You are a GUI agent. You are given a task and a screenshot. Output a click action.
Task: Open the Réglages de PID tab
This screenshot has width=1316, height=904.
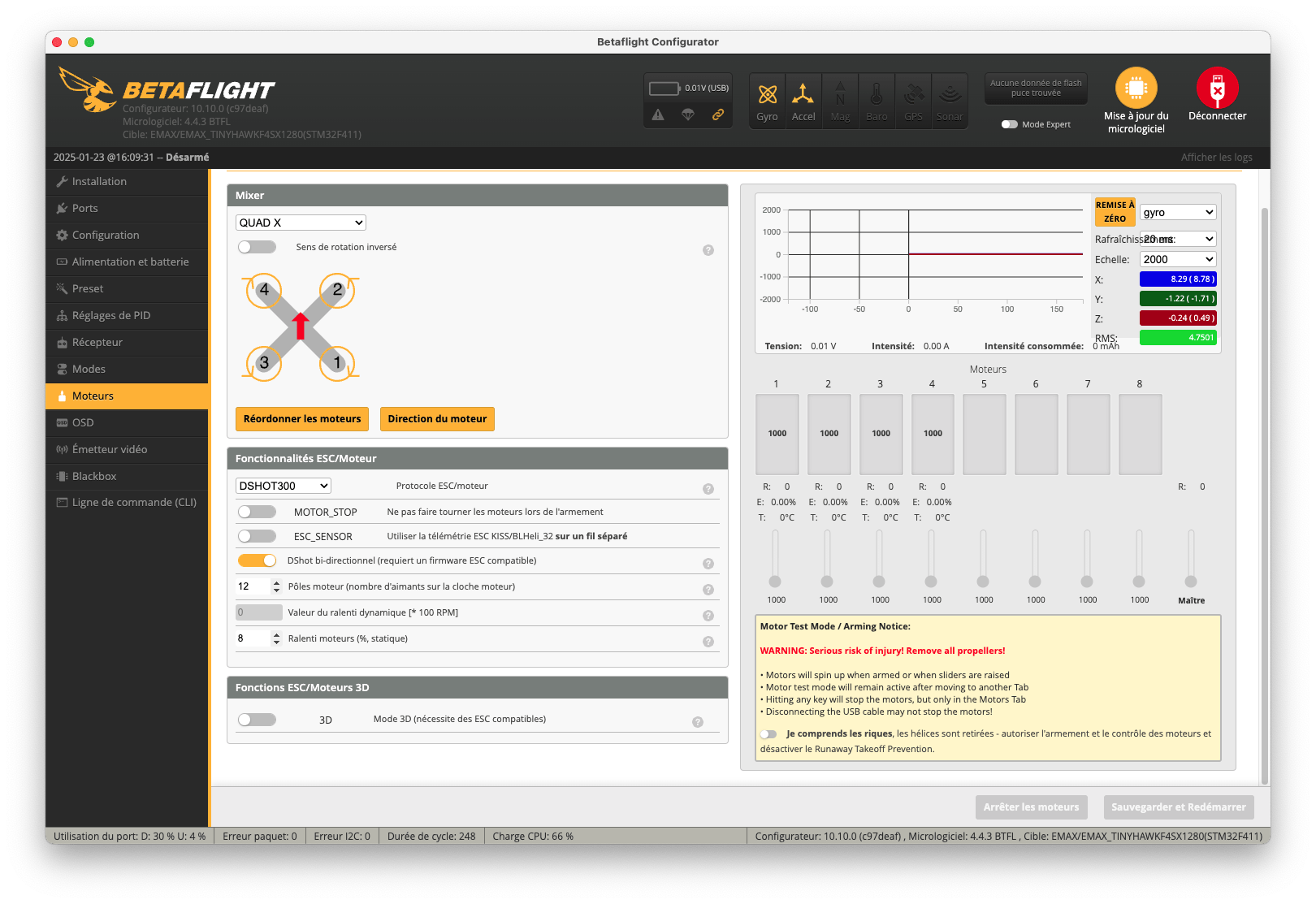(x=127, y=316)
